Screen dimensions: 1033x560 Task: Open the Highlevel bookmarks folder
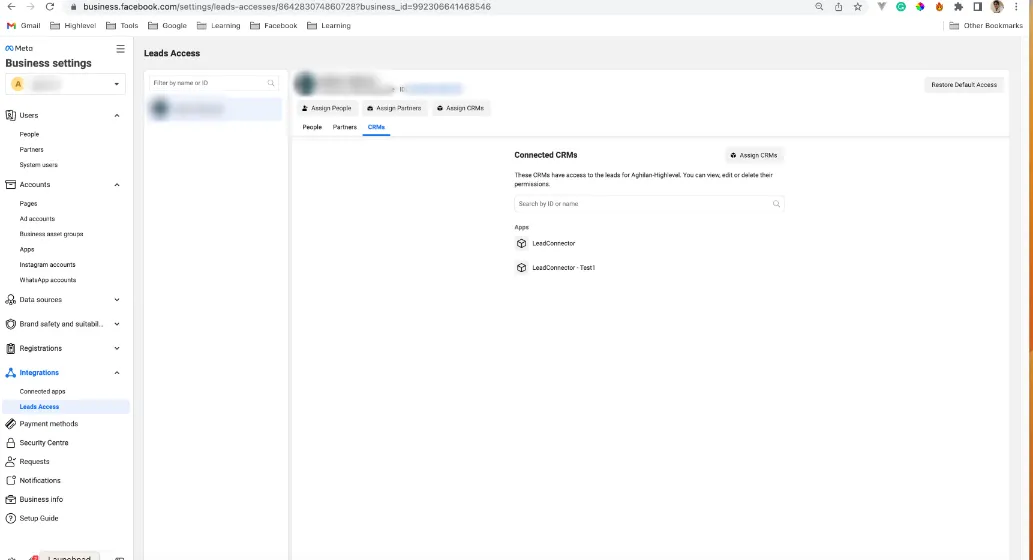(x=73, y=26)
